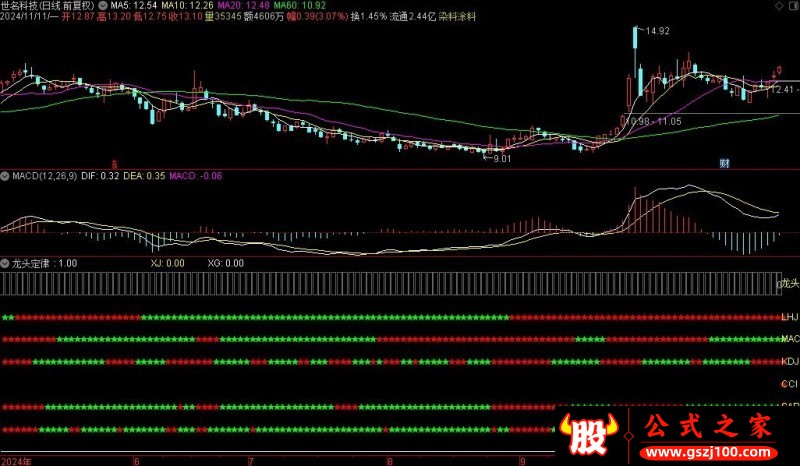This screenshot has height=466, width=800.
Task: Click the 世名科技(日线 前复权) chart title
Action: (48, 6)
